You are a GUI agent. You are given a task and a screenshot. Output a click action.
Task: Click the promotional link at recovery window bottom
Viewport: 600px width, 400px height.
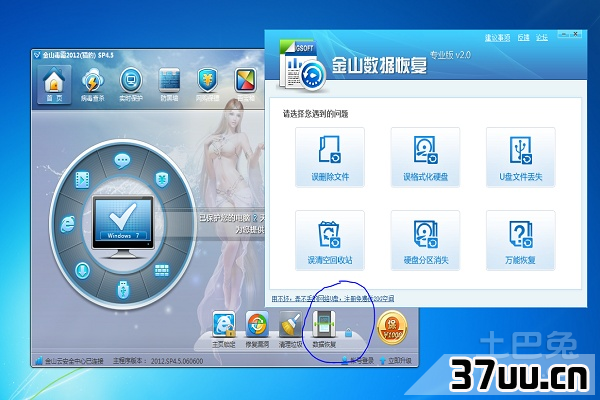tap(333, 299)
